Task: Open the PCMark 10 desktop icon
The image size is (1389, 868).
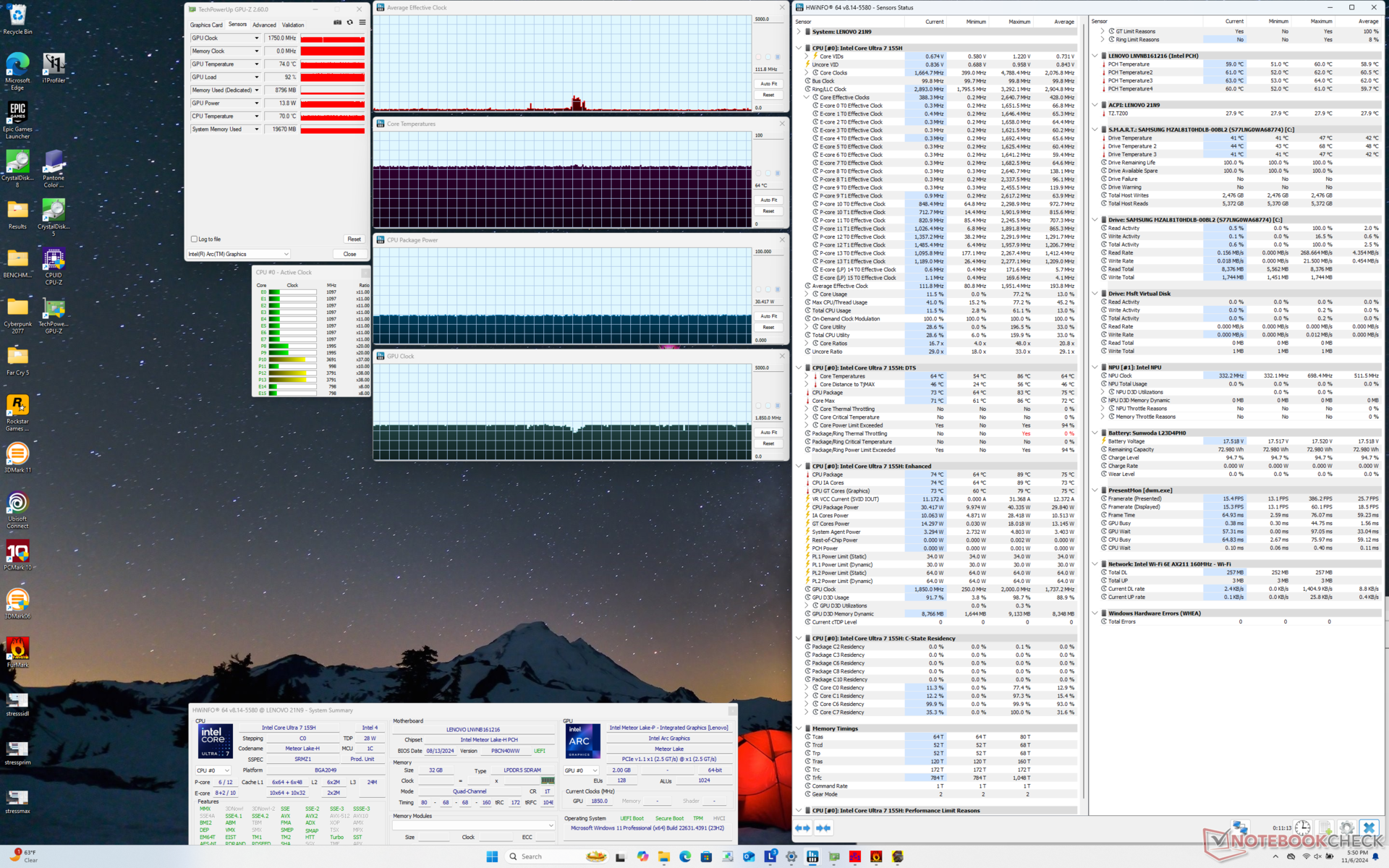Action: tap(17, 556)
